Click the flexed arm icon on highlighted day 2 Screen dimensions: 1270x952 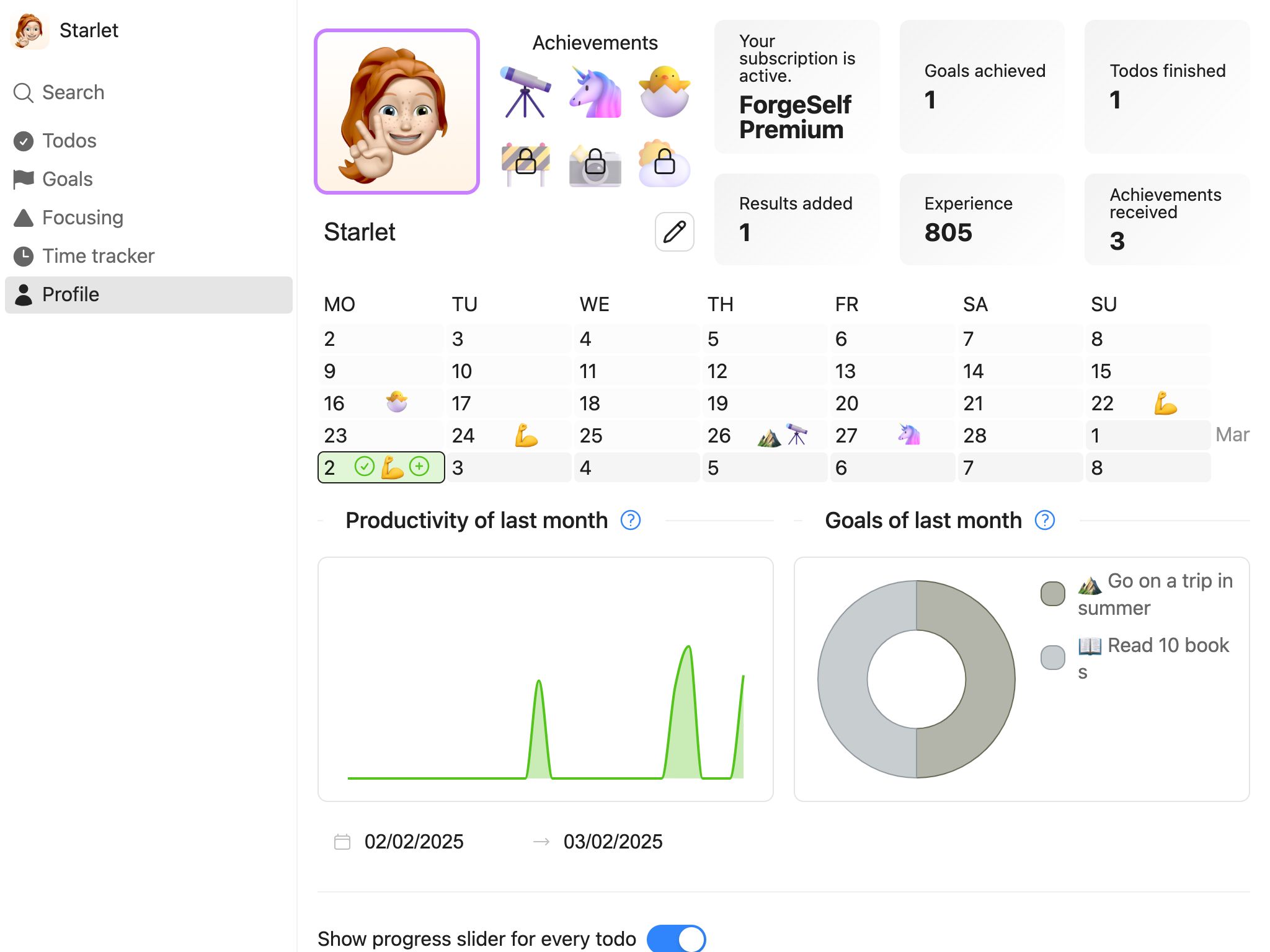[392, 467]
